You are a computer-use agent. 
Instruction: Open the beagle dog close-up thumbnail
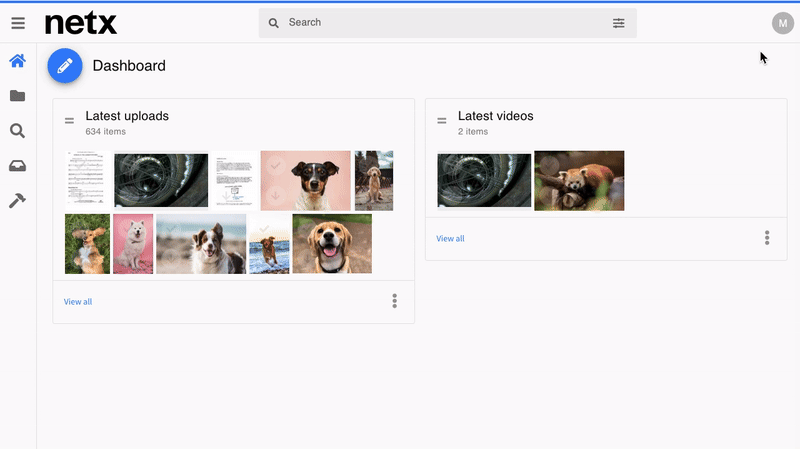pos(331,243)
